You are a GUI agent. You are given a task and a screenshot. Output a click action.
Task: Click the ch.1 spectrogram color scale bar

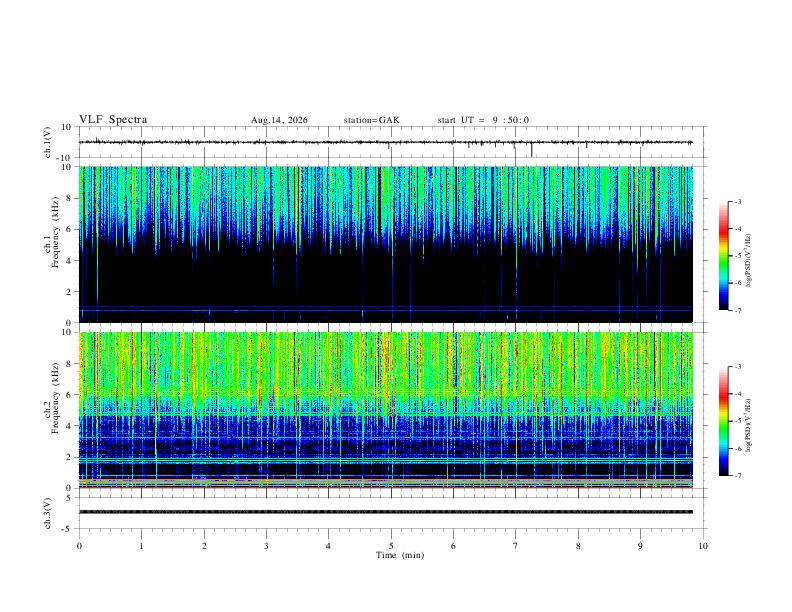pyautogui.click(x=724, y=256)
